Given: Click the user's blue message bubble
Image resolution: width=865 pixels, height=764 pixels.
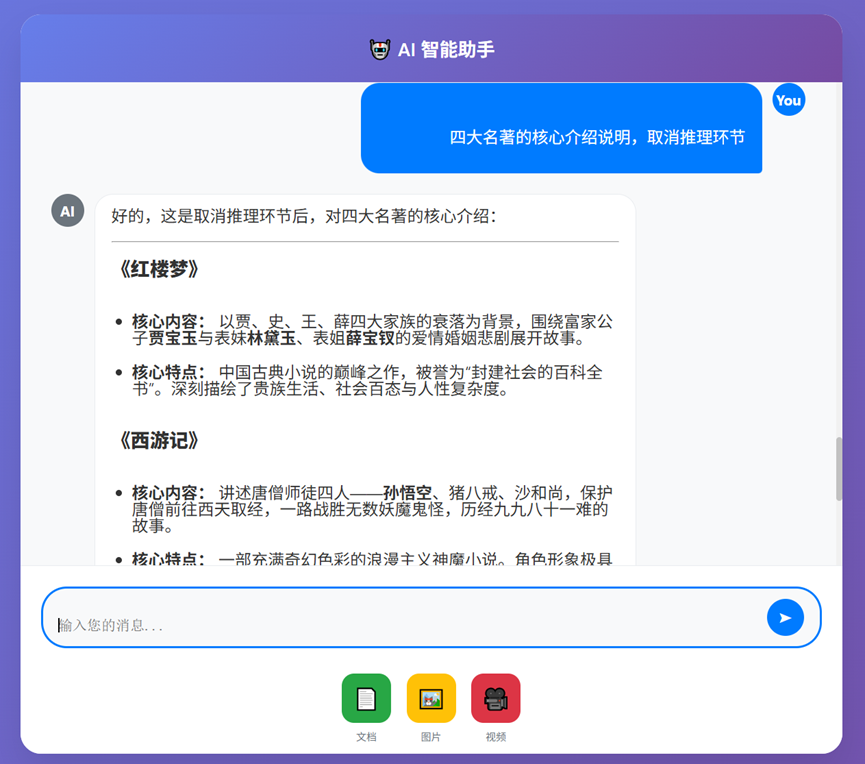Looking at the screenshot, I should (x=560, y=128).
